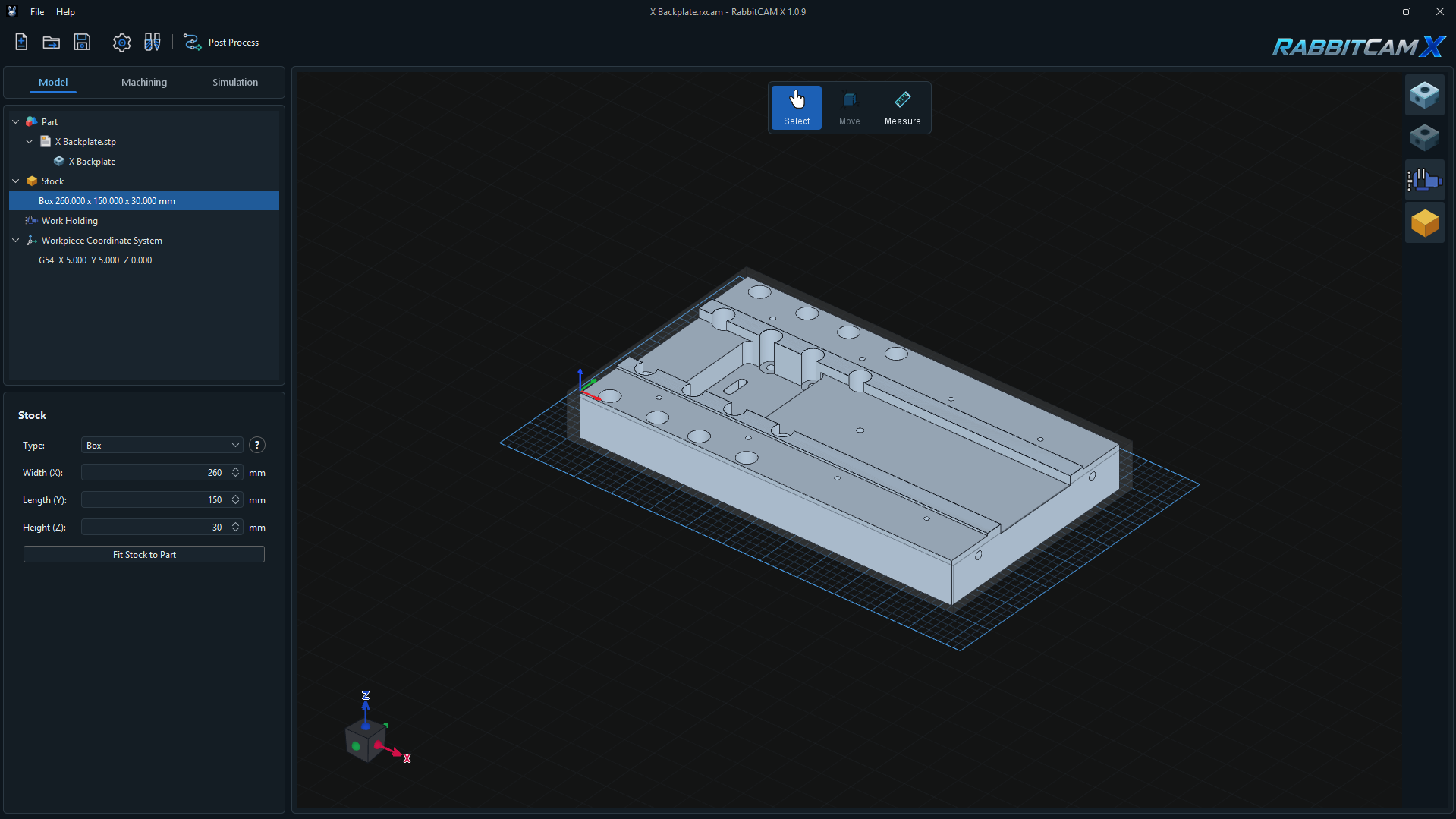Viewport: 1456px width, 819px height.
Task: Click the Width (X) value field
Action: pos(155,473)
